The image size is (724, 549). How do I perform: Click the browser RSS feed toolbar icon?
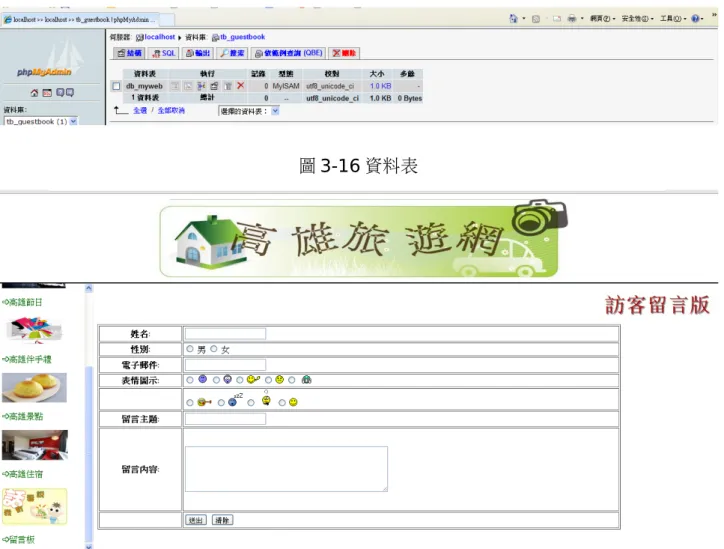(536, 19)
